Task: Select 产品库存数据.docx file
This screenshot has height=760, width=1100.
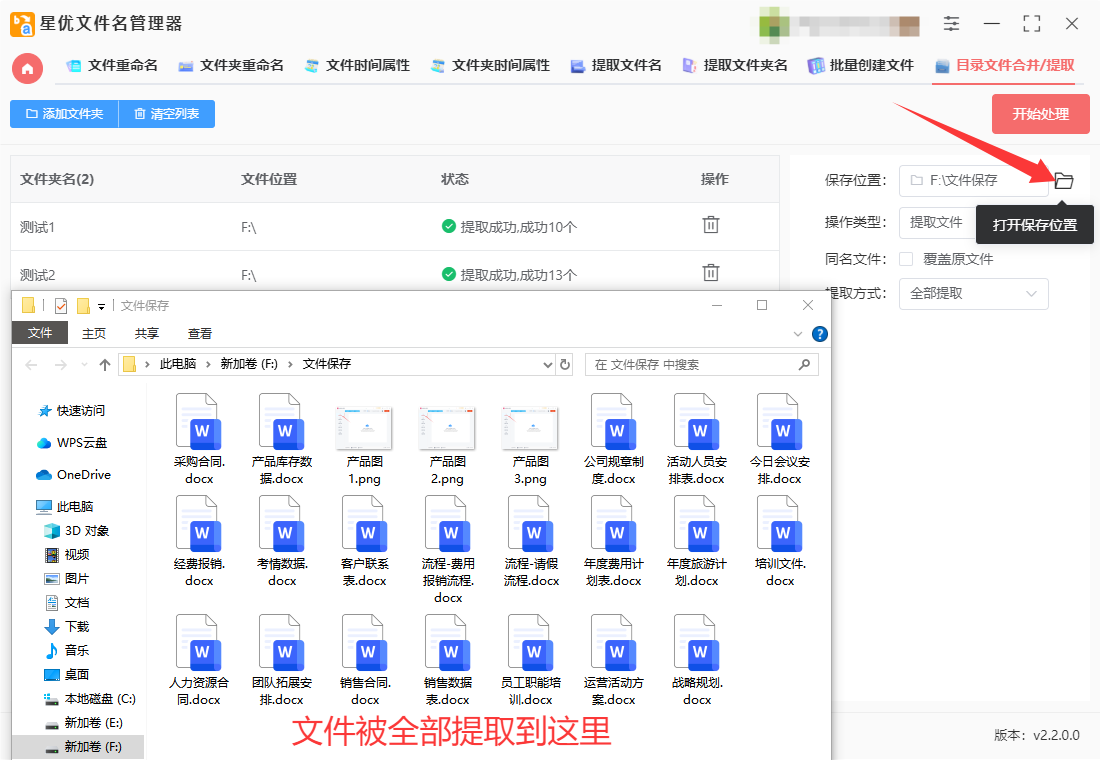Action: [282, 440]
